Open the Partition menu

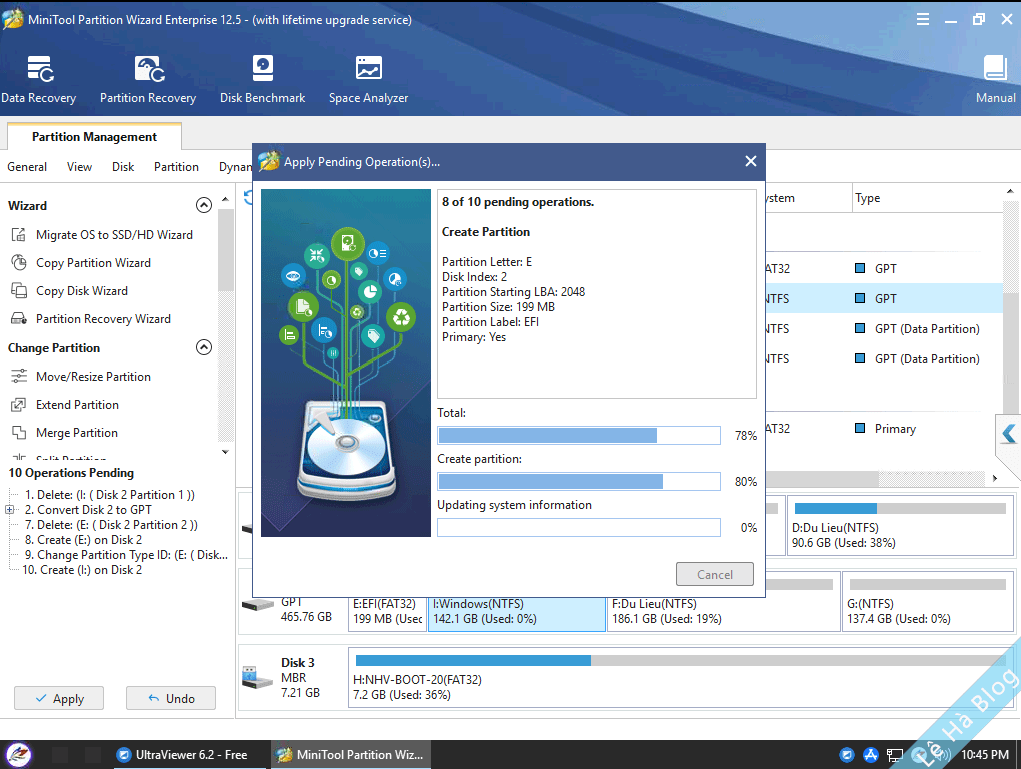coord(176,167)
